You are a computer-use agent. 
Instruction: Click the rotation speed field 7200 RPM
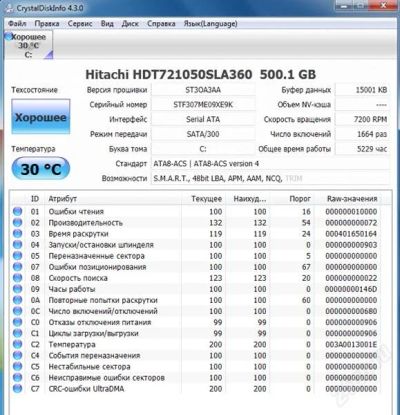coord(362,119)
